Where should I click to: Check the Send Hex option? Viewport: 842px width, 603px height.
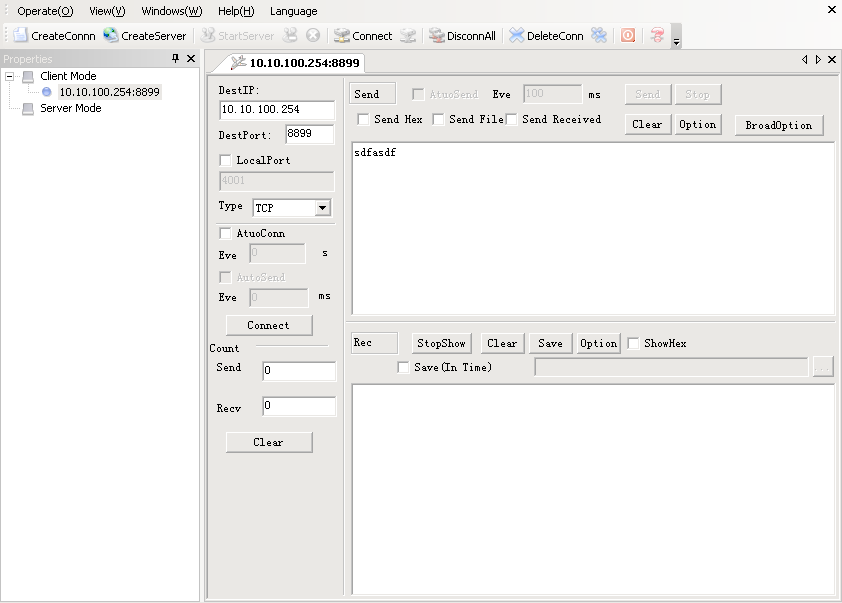[x=363, y=119]
